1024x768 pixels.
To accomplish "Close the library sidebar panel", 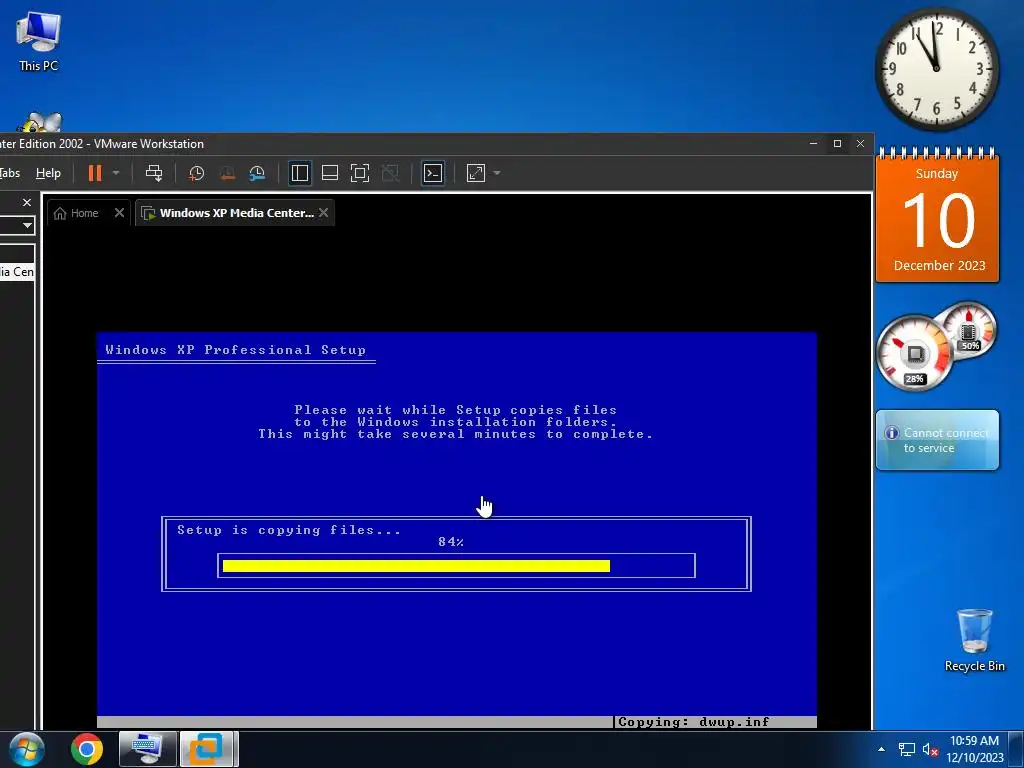I will [27, 202].
